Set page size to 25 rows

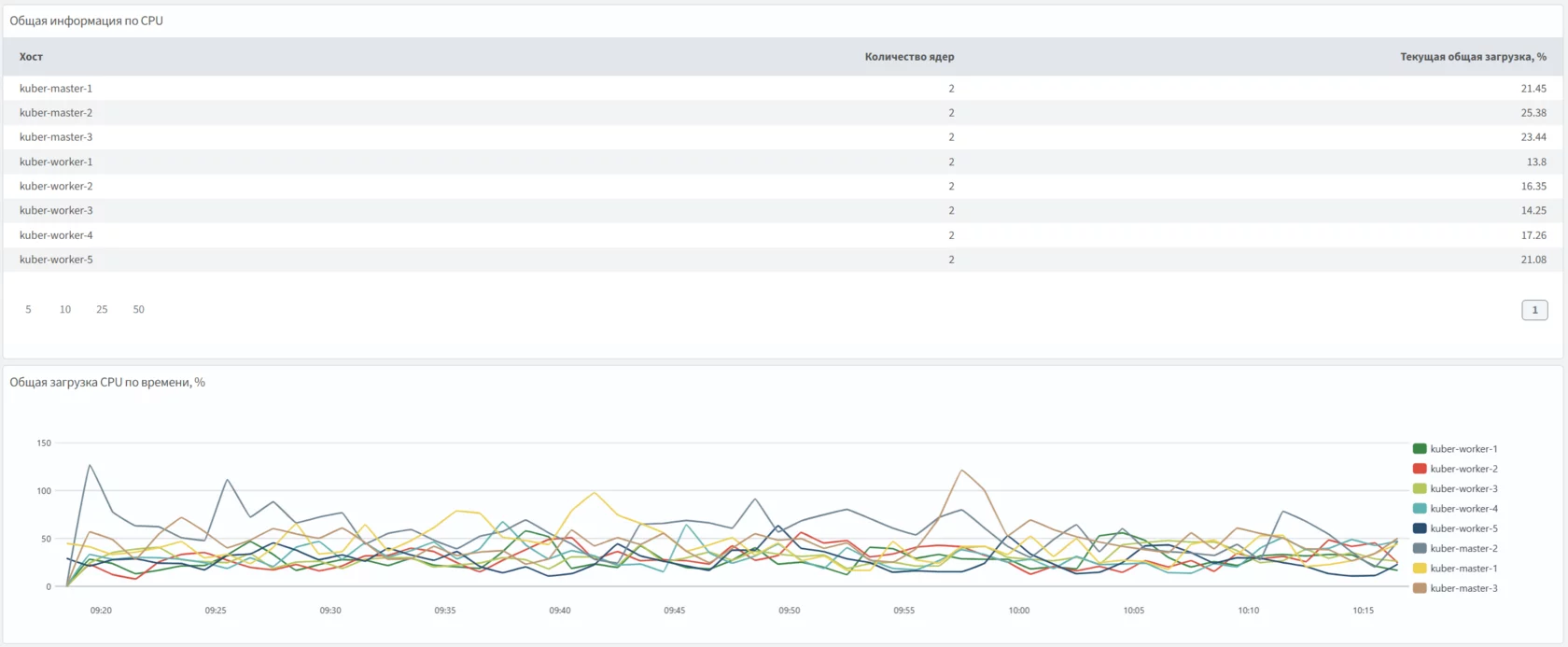click(x=102, y=310)
